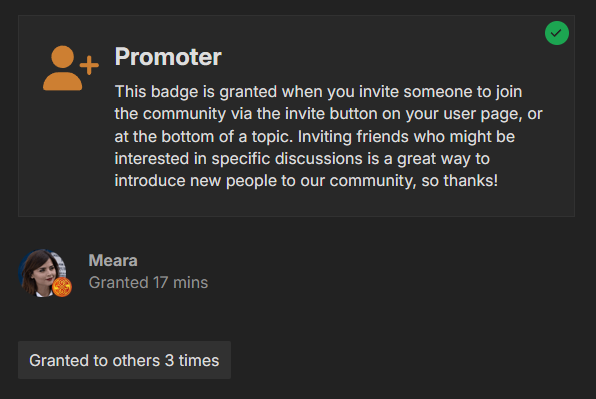Click the words 'Inviting friends who might be'
The width and height of the screenshot is (596, 399).
(406, 137)
